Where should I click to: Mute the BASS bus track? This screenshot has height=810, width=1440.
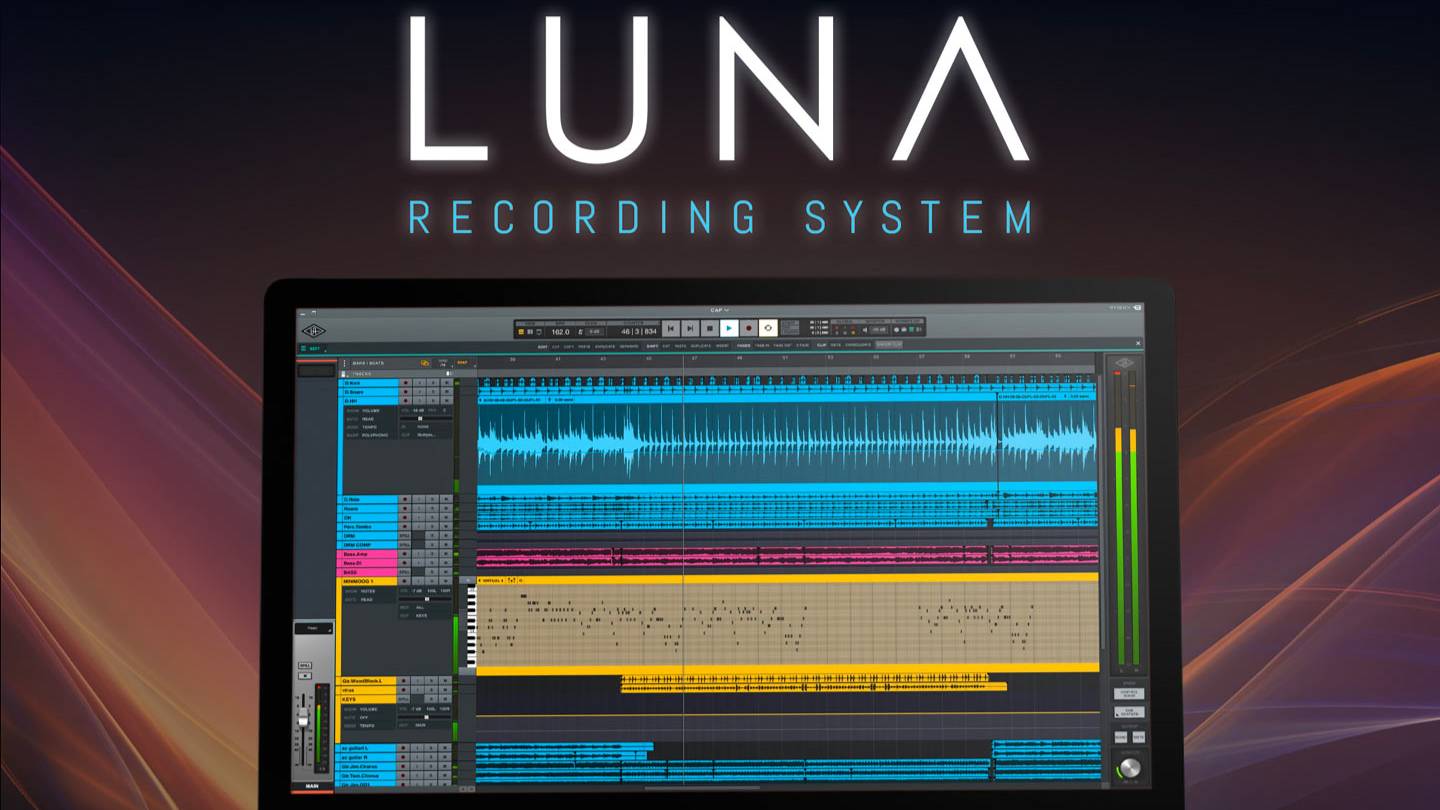click(x=446, y=572)
